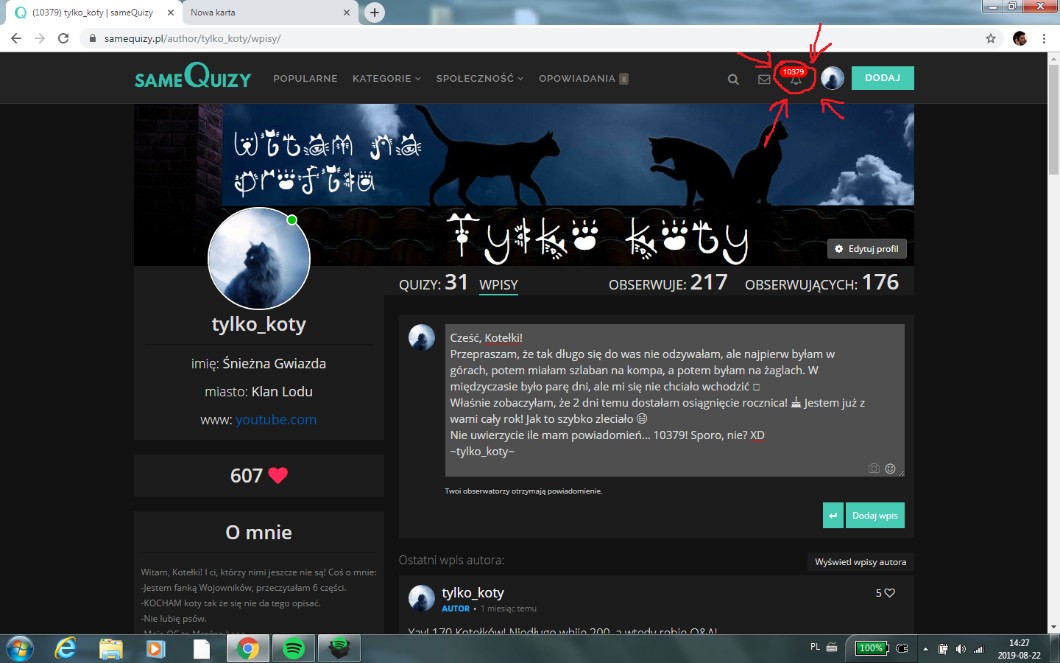Open Spotify from the Windows taskbar
Viewport: 1060px width, 663px height.
click(294, 648)
